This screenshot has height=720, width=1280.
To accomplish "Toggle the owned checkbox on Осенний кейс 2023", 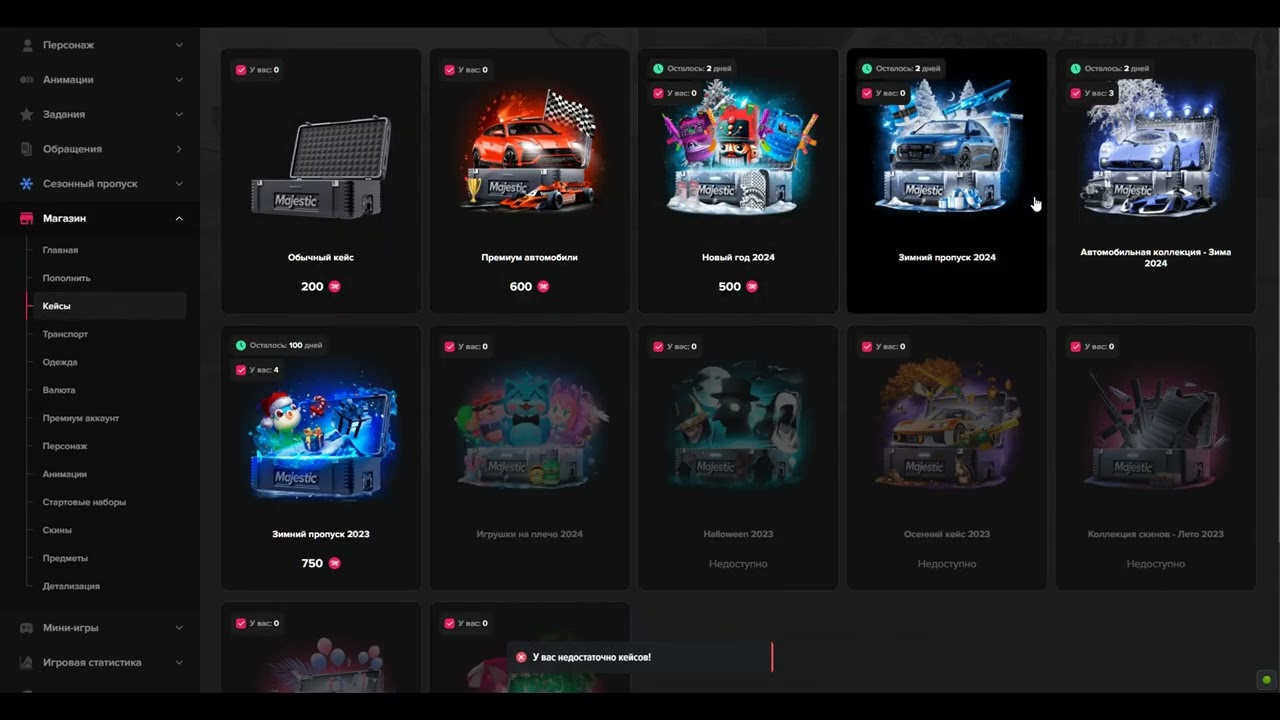I will pyautogui.click(x=867, y=347).
